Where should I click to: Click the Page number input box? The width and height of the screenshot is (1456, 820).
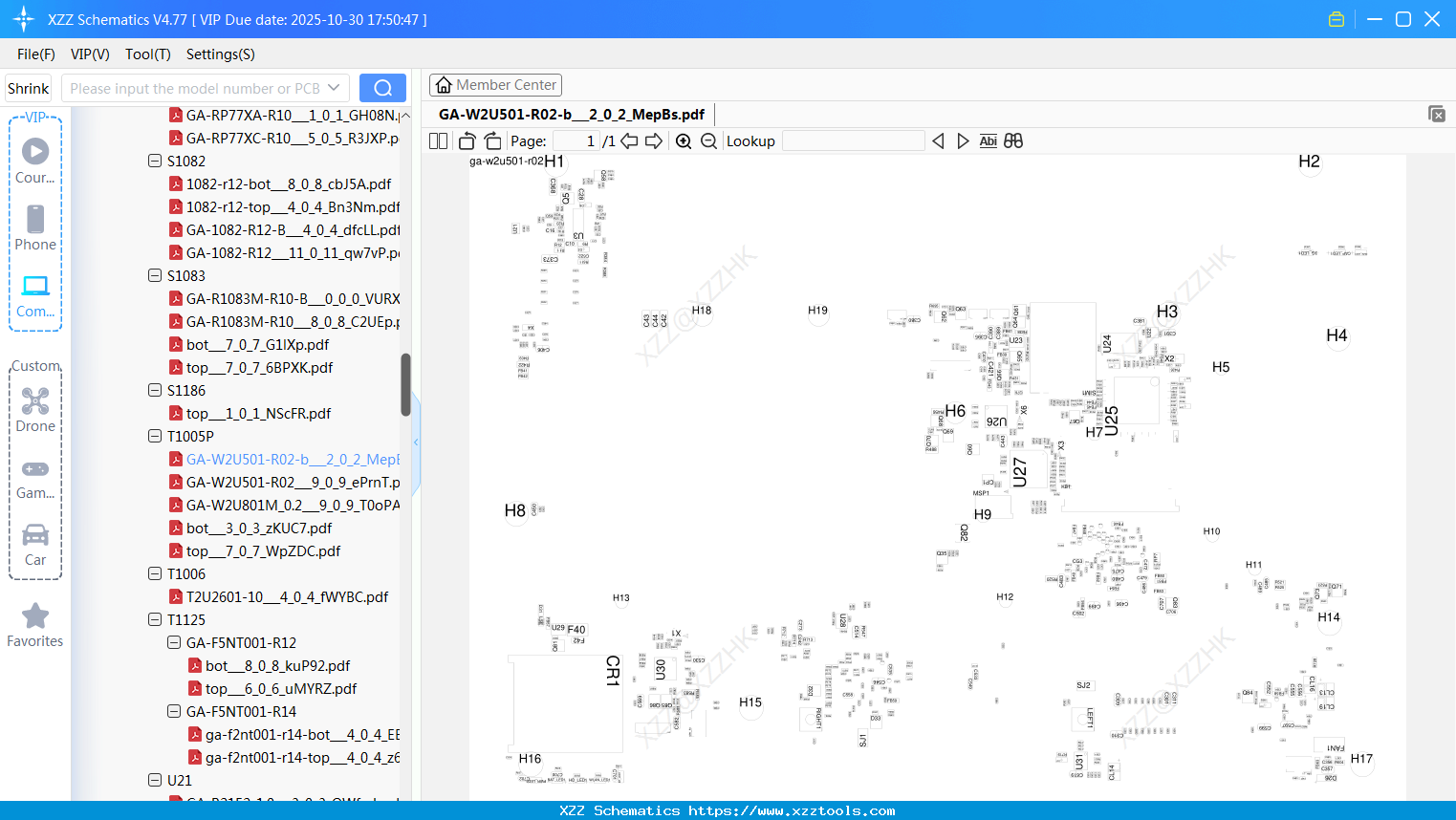click(576, 140)
